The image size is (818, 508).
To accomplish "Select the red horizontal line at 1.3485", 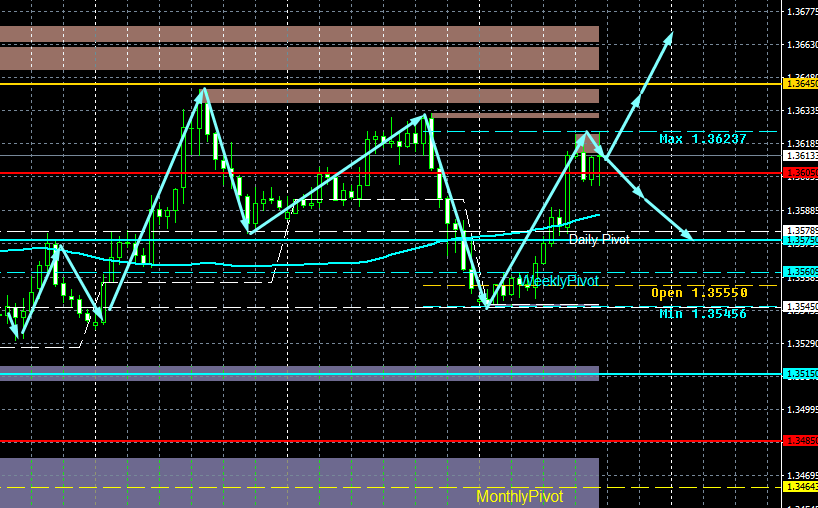I will coord(391,441).
